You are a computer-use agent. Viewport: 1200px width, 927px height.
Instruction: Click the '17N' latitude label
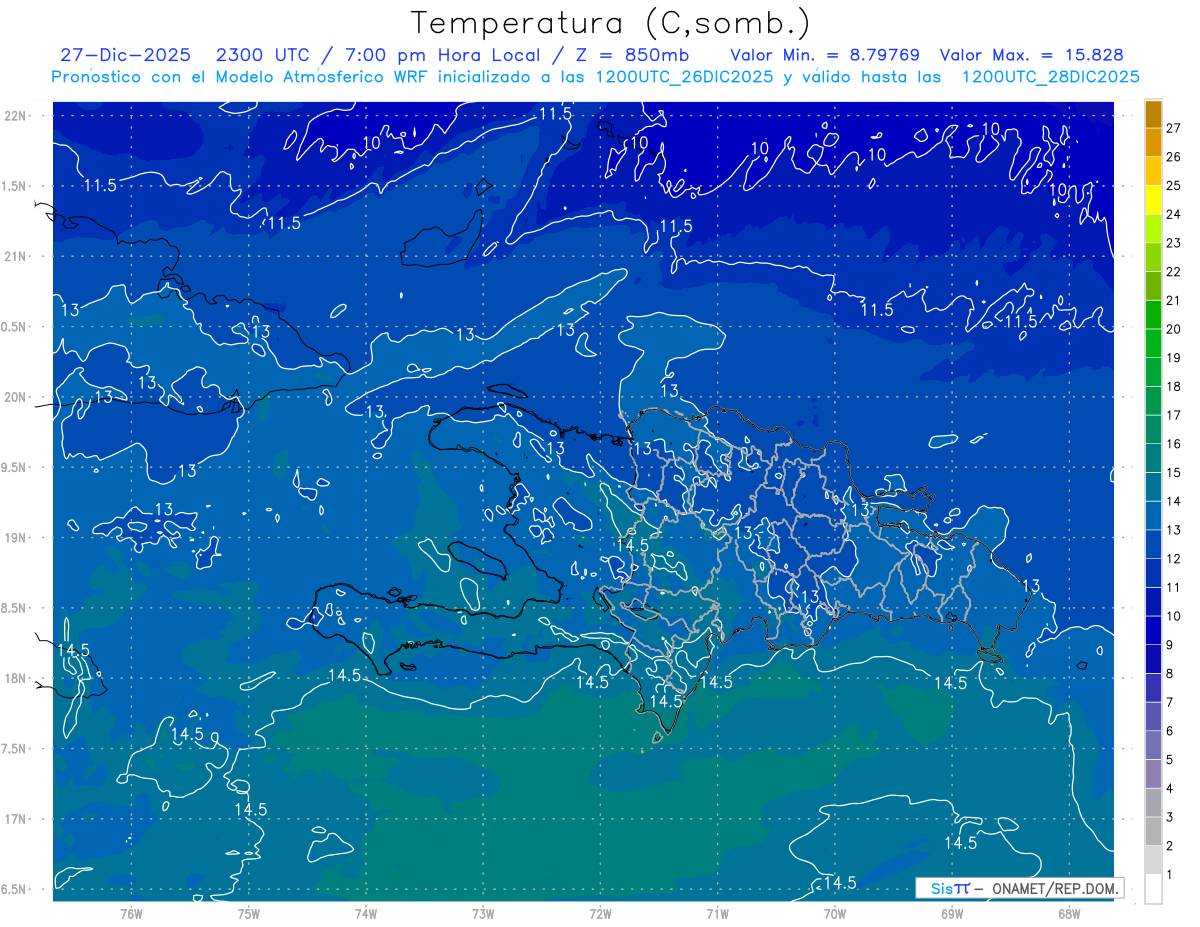15,820
